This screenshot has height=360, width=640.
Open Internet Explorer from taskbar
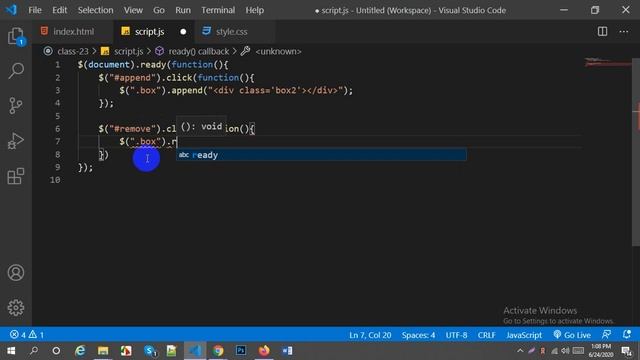80,351
